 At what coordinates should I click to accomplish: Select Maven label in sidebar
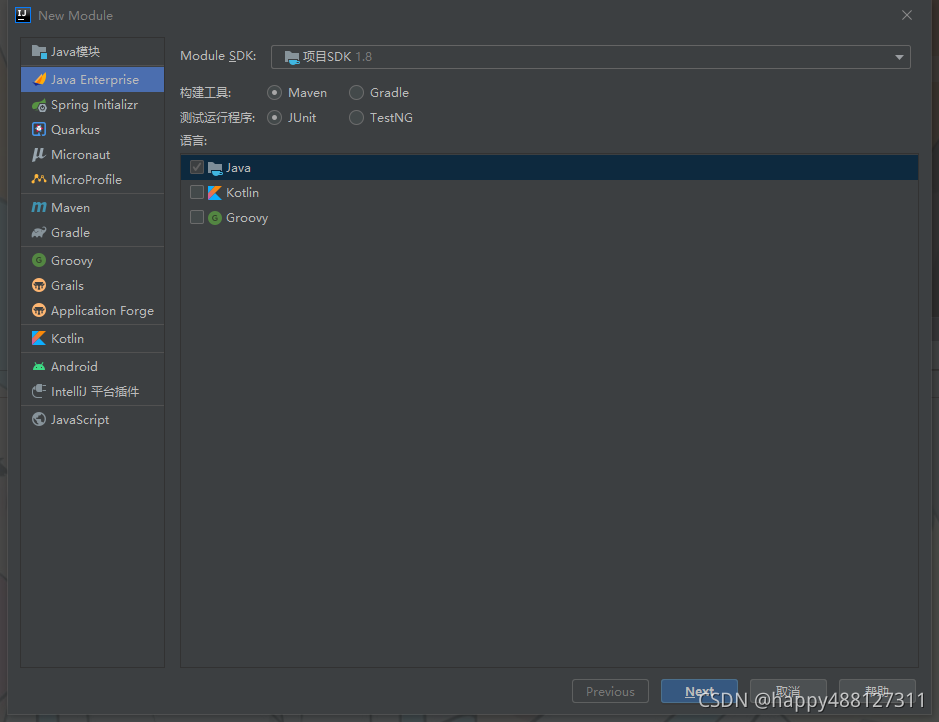coord(71,208)
